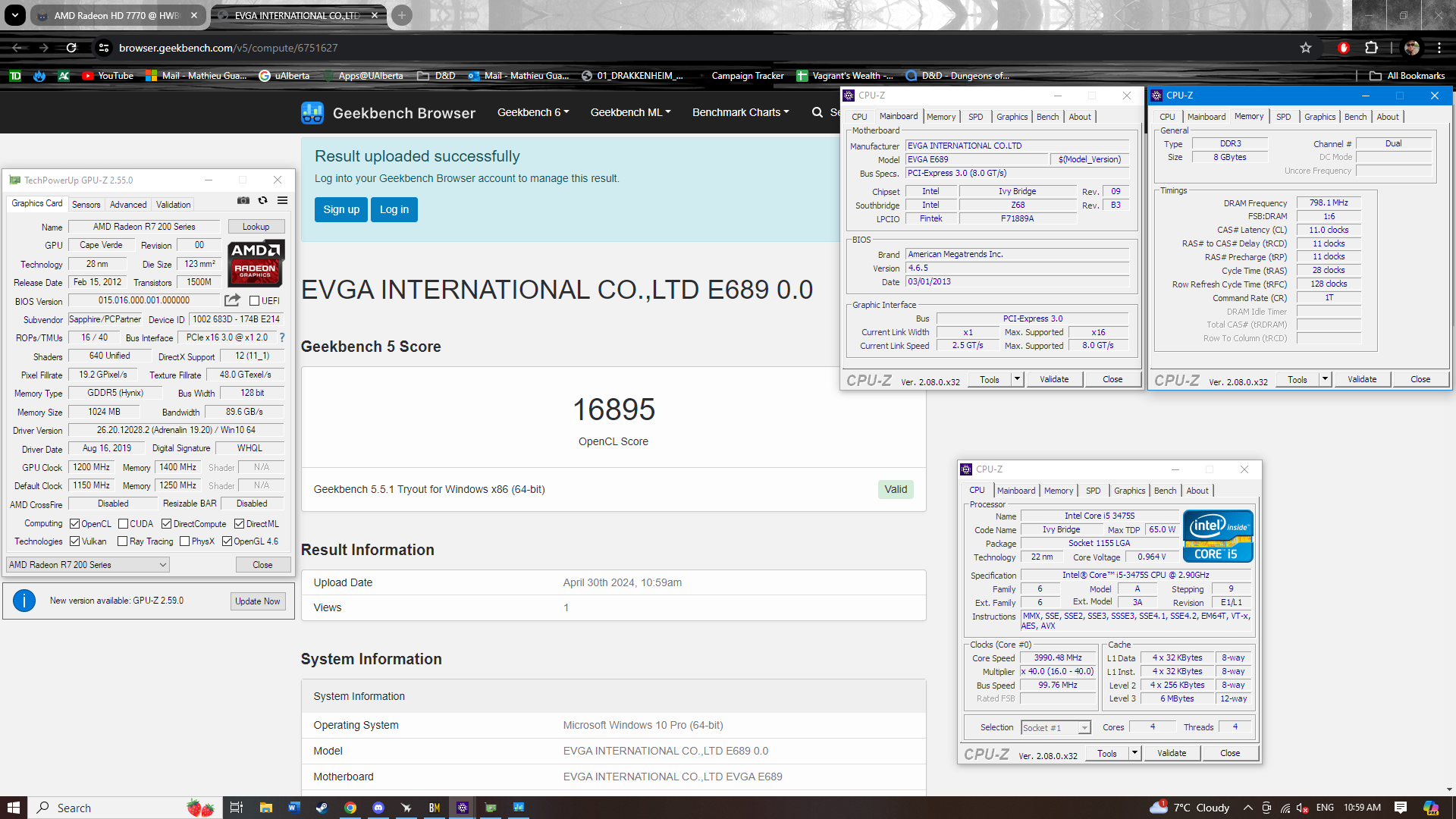Open the GPU-Z hamburger menu icon
The height and width of the screenshot is (819, 1456).
coord(282,200)
